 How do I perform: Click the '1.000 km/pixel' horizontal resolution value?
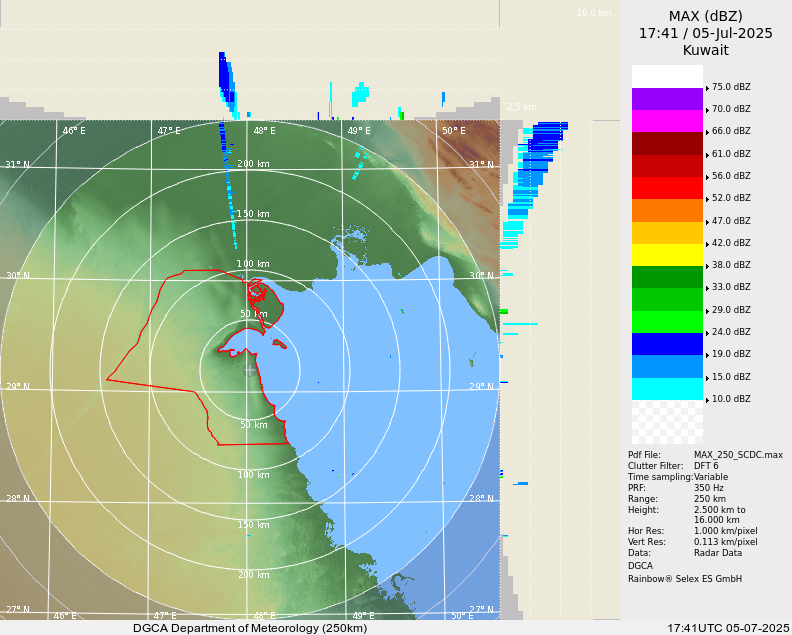[x=726, y=531]
